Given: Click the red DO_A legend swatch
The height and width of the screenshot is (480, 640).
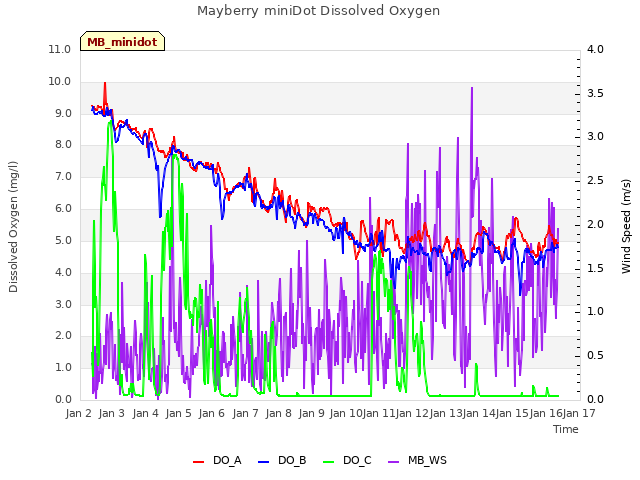Looking at the screenshot, I should [x=198, y=462].
